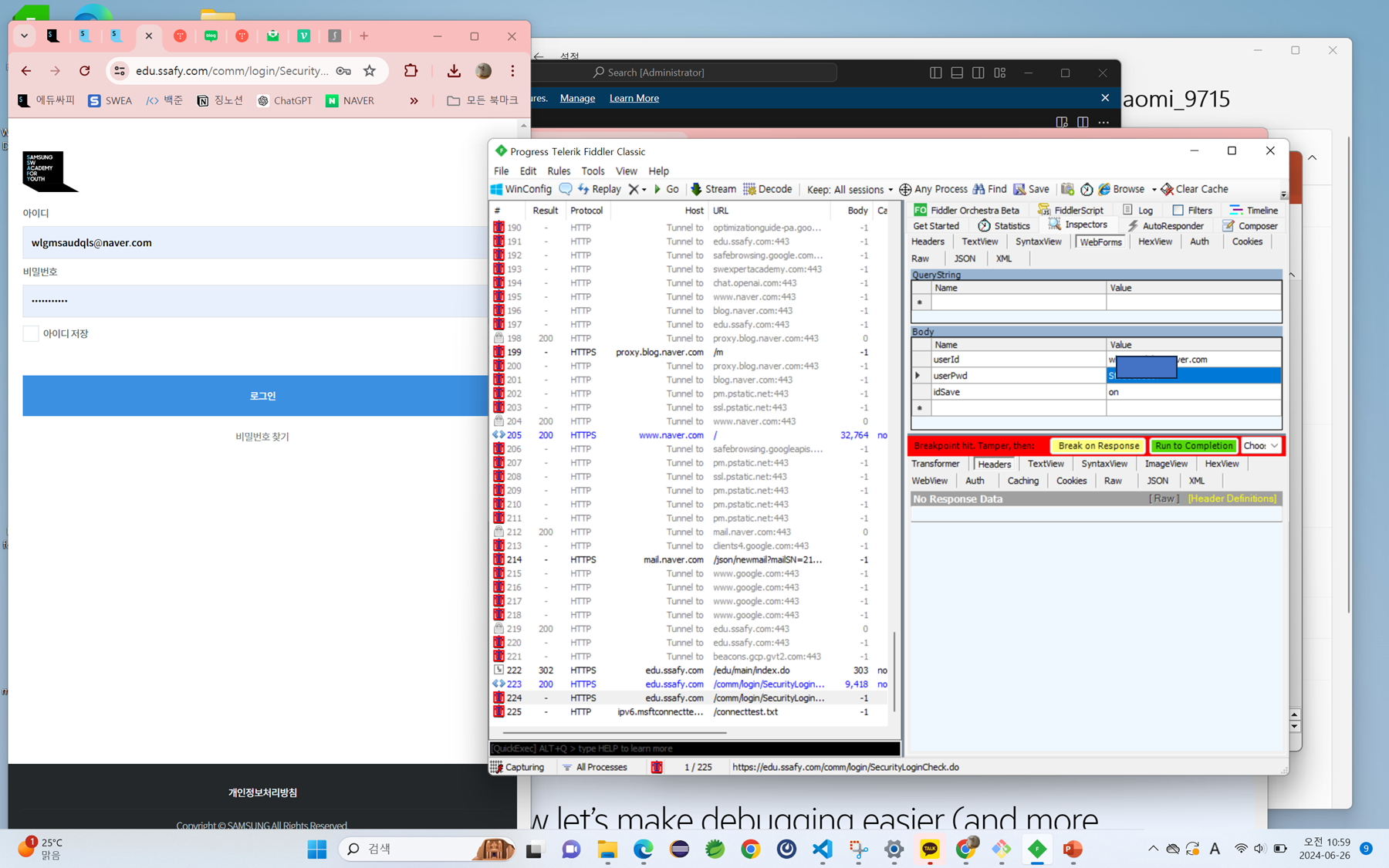Click the Run to Completion button
Image resolution: width=1389 pixels, height=868 pixels.
point(1194,446)
